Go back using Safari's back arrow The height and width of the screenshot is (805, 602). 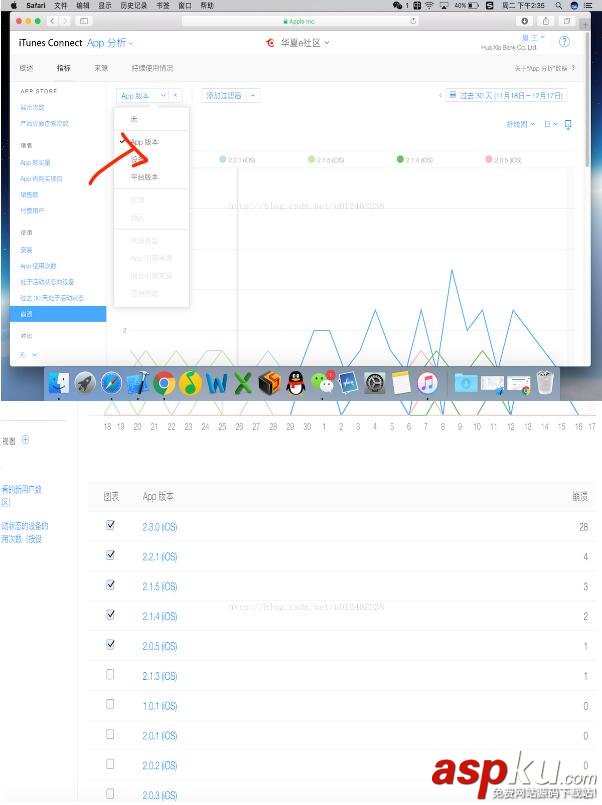[x=52, y=21]
